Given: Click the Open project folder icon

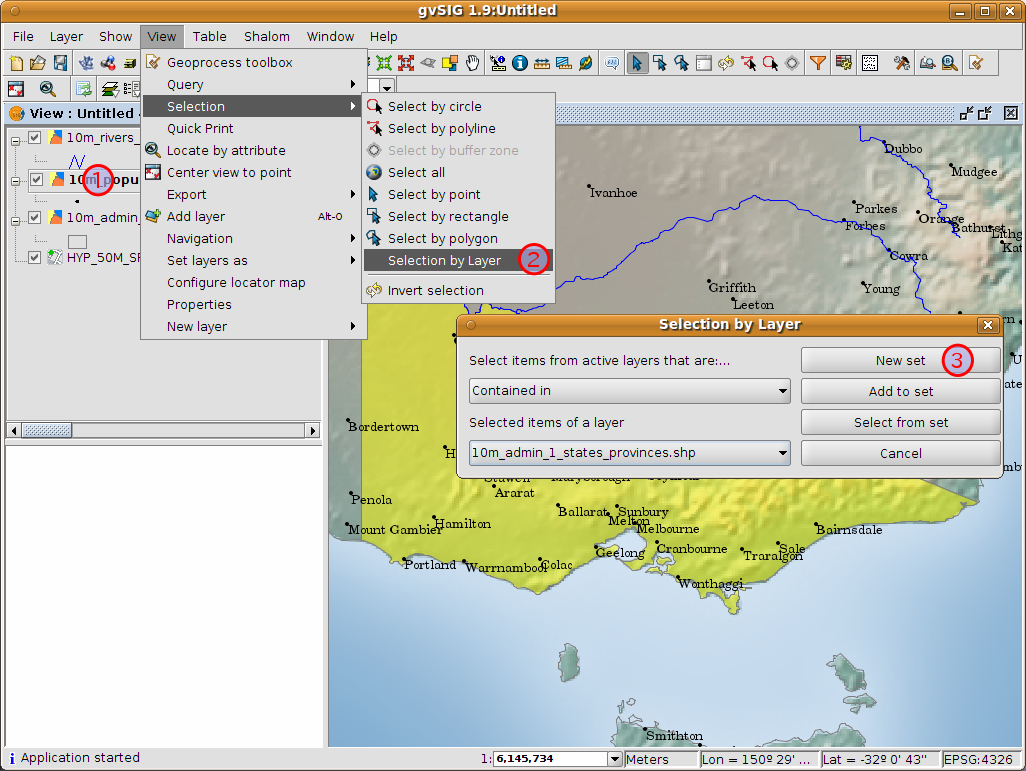Looking at the screenshot, I should coord(38,63).
